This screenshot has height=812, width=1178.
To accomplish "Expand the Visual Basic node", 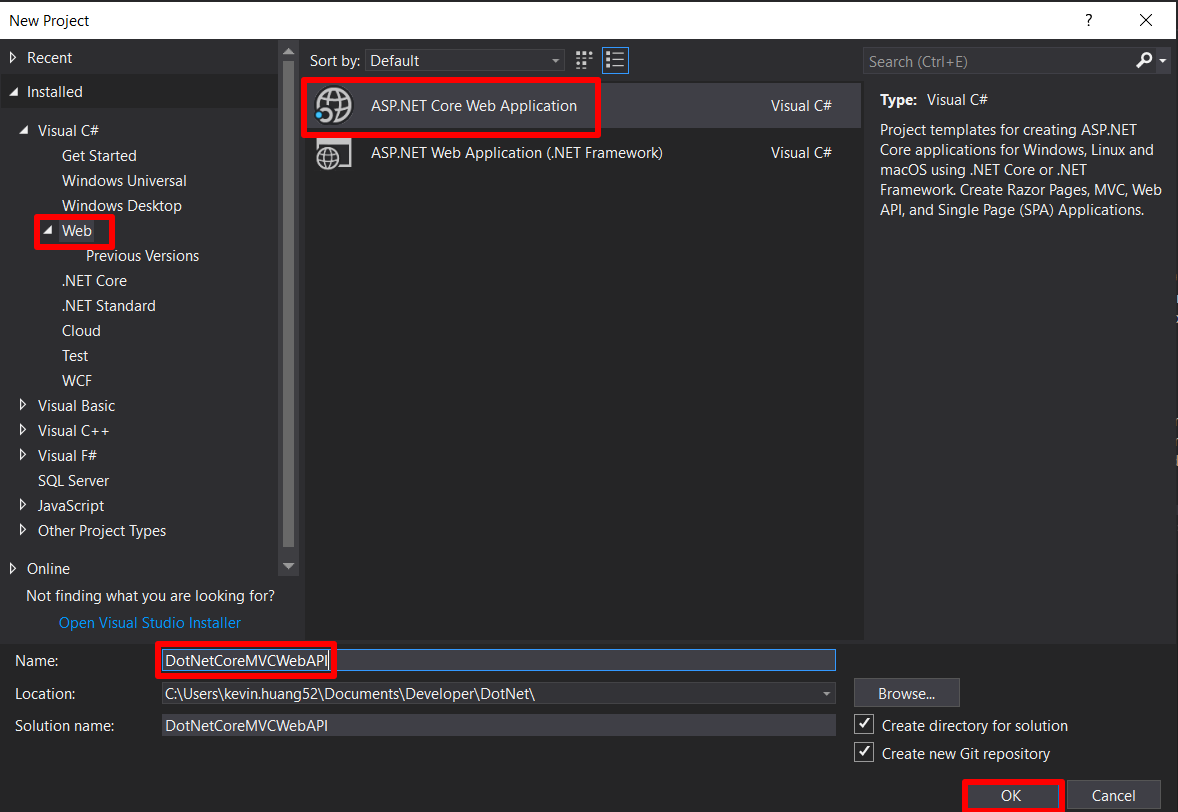I will click(24, 405).
